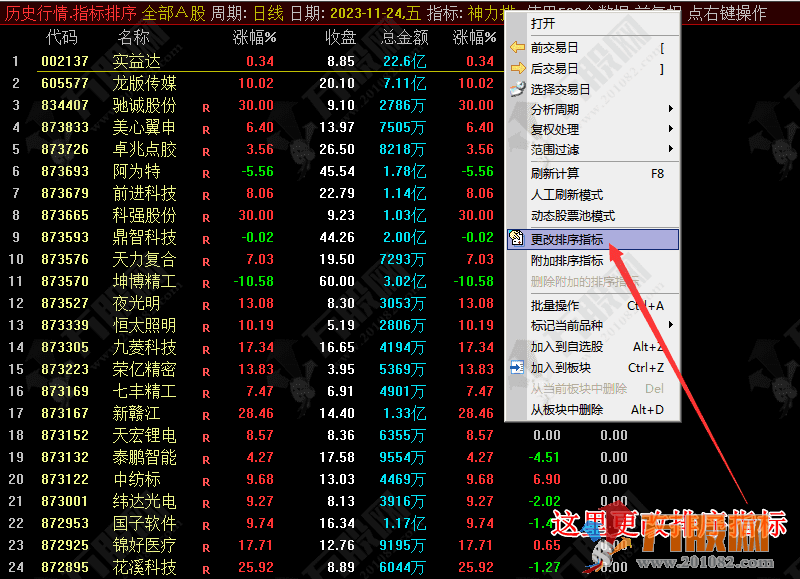The image size is (800, 579).
Task: Click the R marker next to 美心翼申
Action: (206, 130)
